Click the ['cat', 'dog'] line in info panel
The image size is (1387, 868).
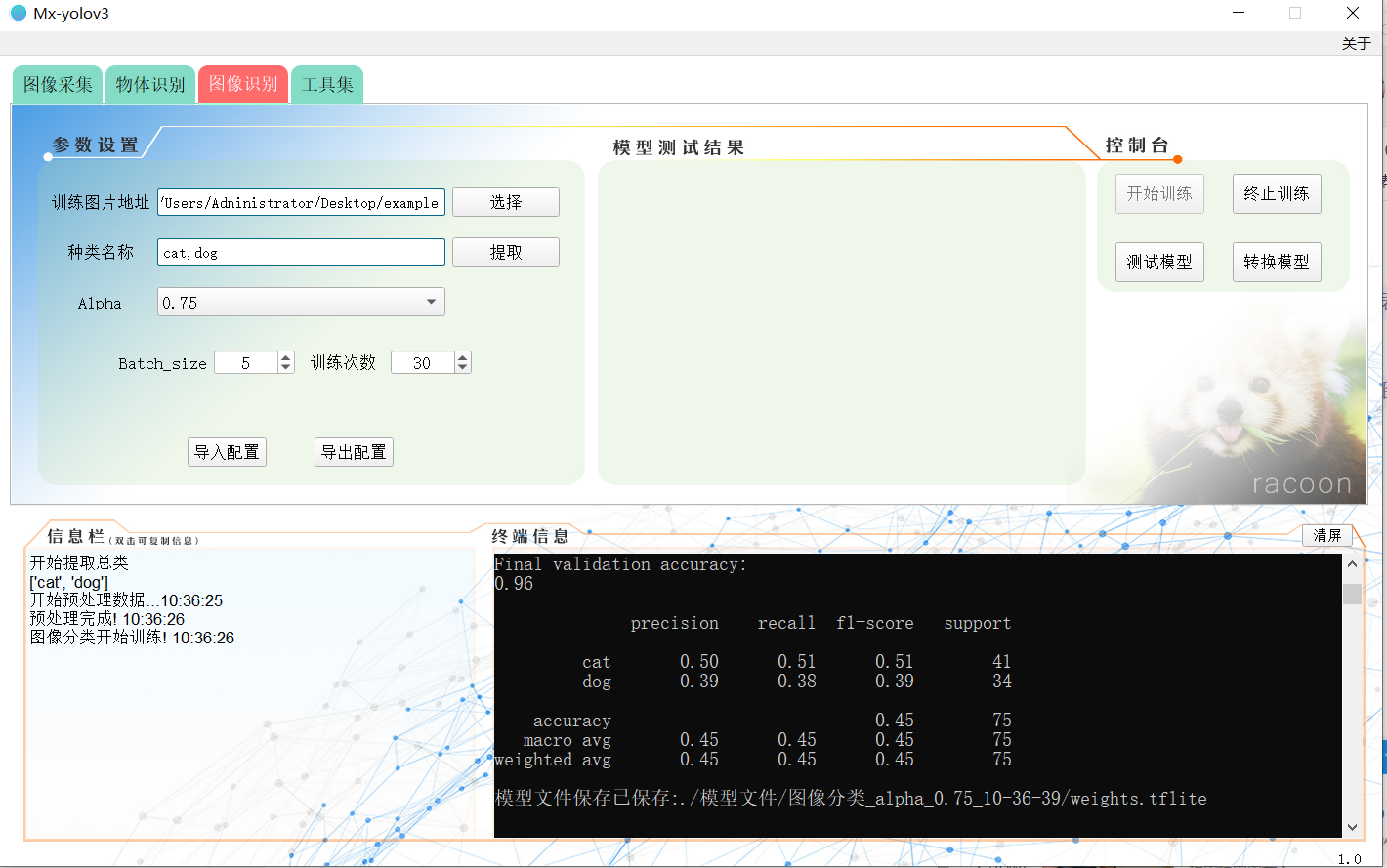[68, 582]
